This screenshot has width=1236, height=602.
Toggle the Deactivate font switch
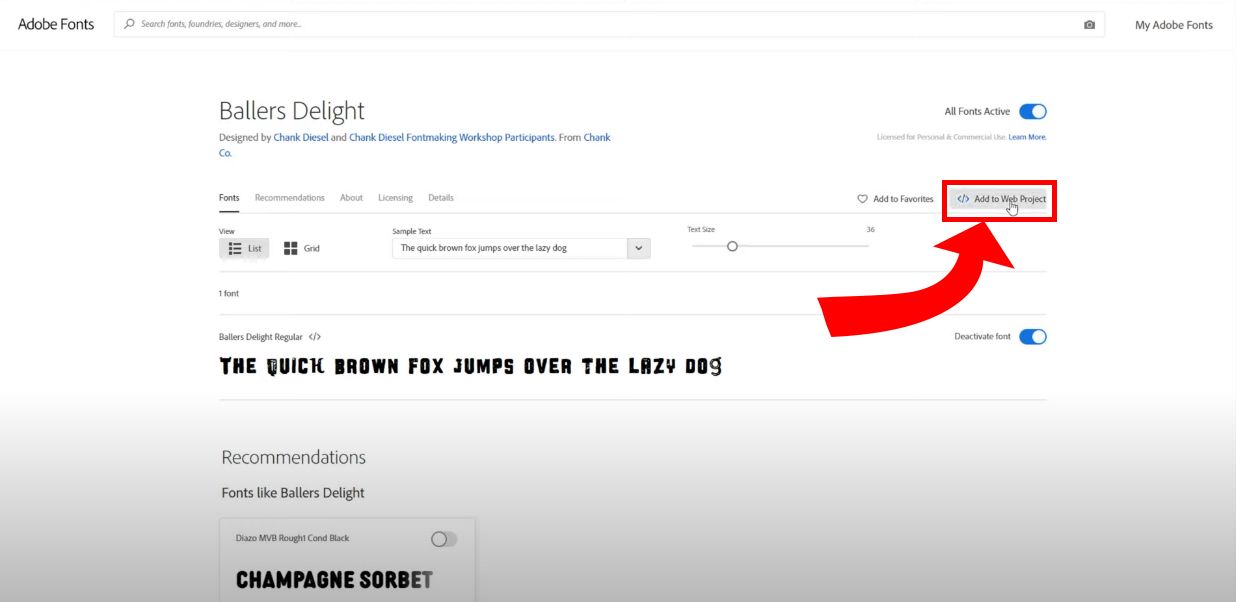point(1033,337)
